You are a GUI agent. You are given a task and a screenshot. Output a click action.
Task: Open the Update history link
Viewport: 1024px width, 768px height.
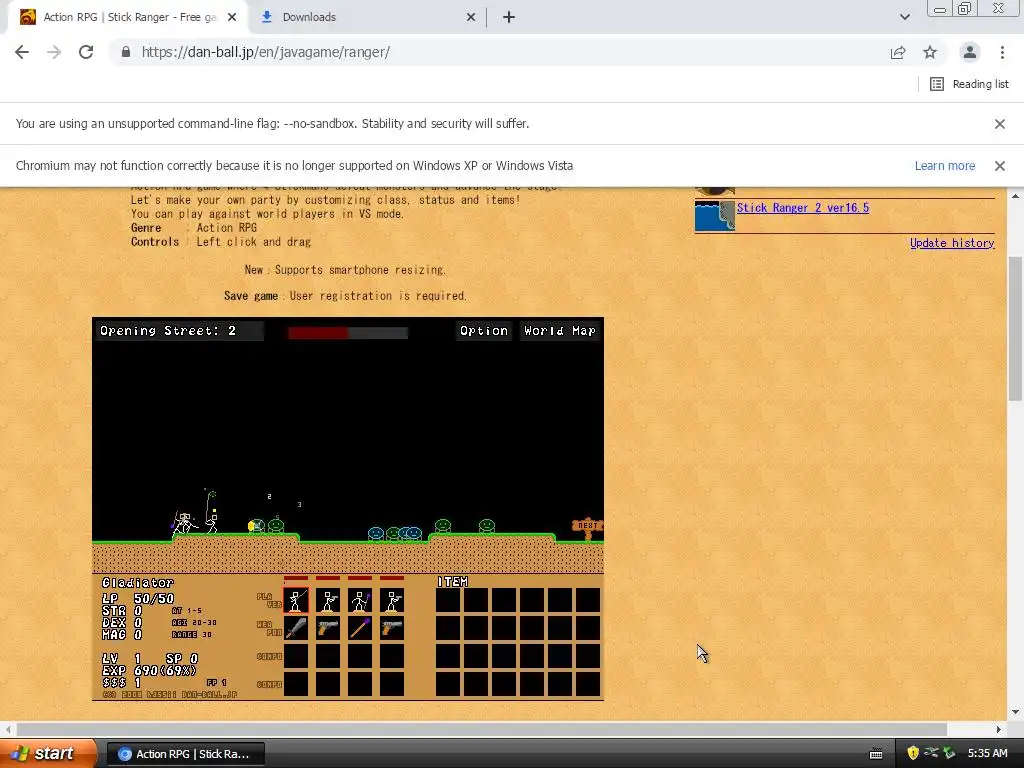[x=952, y=243]
